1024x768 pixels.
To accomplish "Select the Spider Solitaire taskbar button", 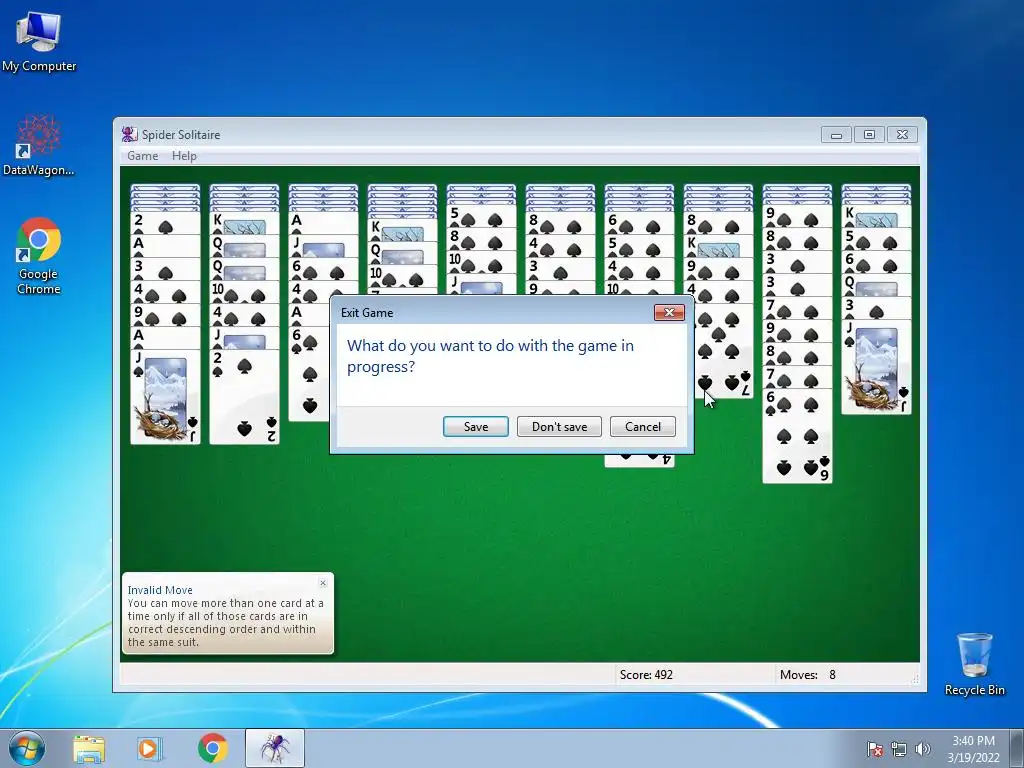I will pos(275,748).
